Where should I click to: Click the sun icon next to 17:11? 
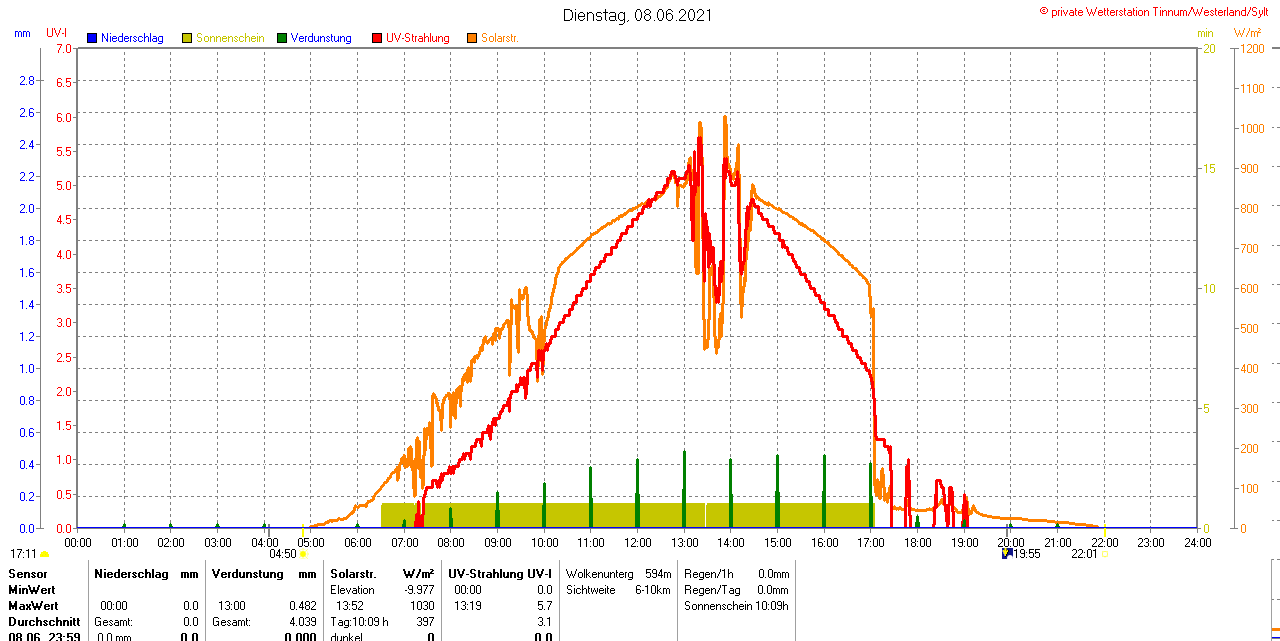[x=45, y=554]
